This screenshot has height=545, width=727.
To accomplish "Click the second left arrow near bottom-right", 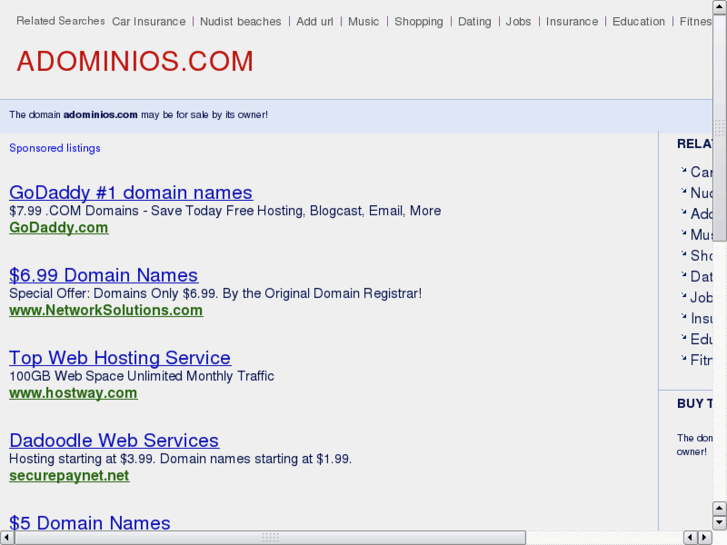I will click(691, 538).
